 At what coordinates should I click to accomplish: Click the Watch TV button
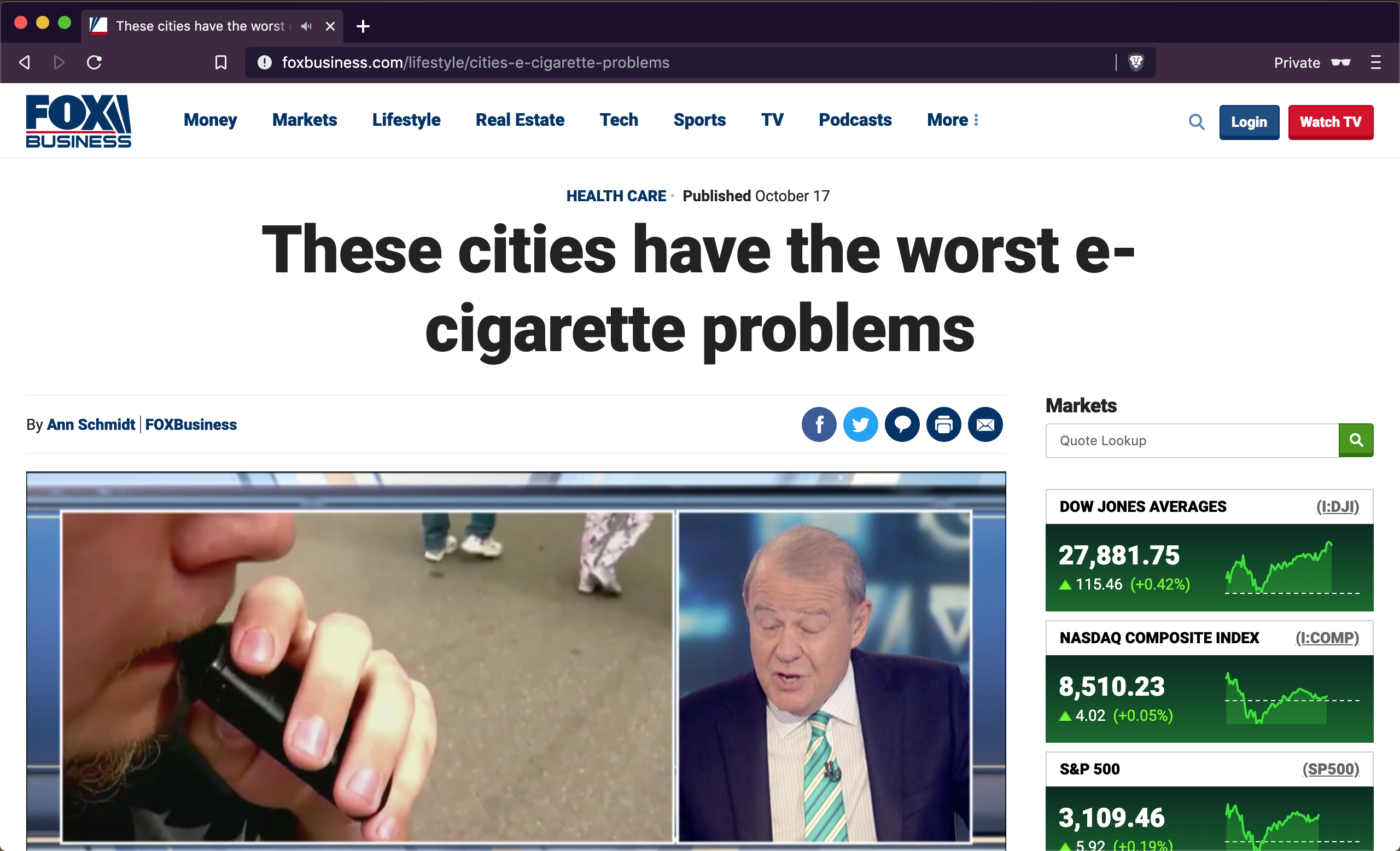pos(1331,121)
